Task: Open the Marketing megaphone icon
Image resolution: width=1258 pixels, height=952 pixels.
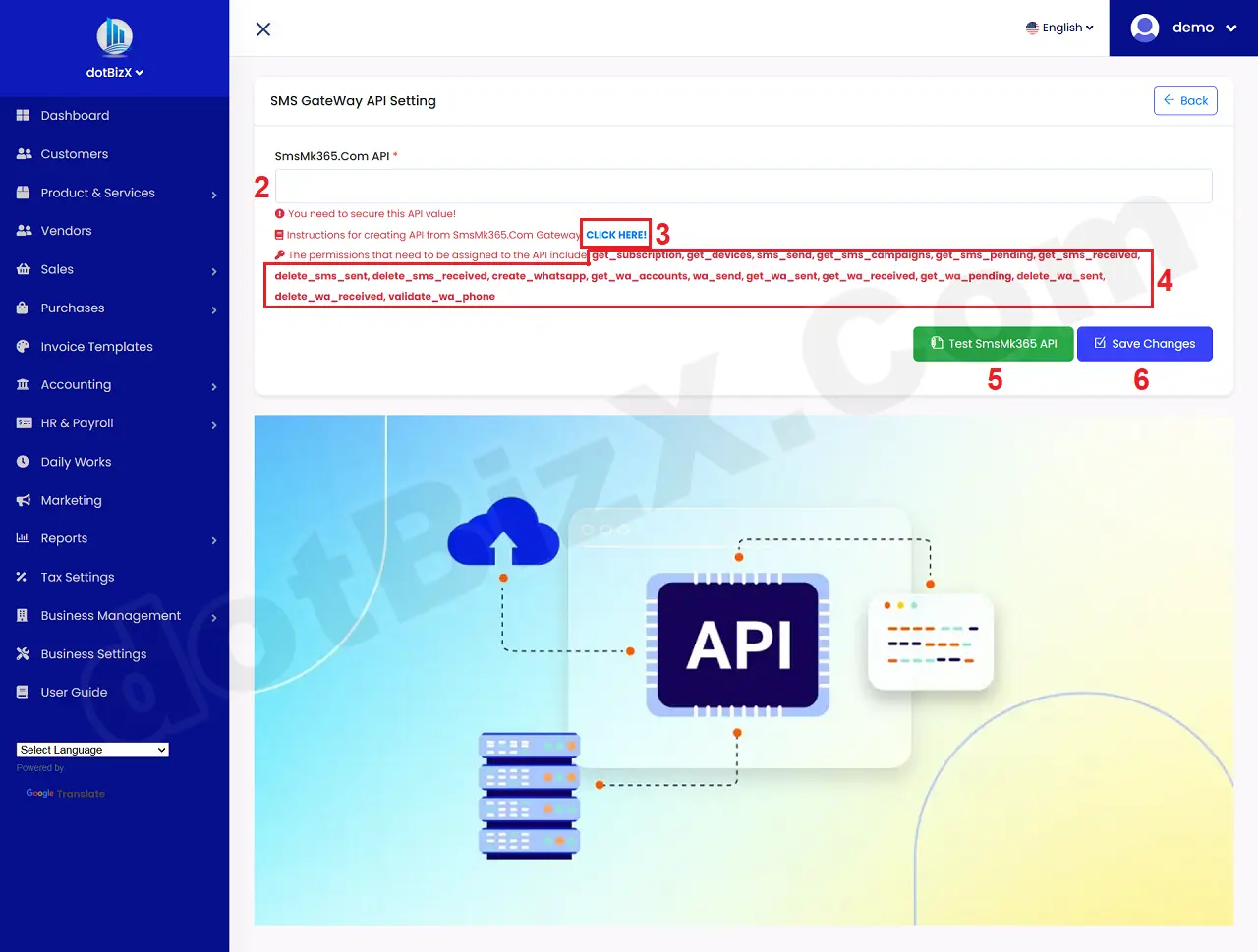Action: [23, 500]
